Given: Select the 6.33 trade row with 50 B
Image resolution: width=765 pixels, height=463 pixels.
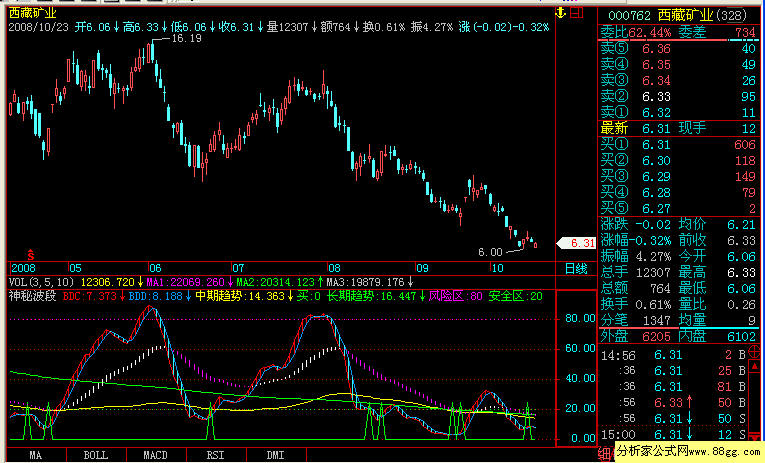Looking at the screenshot, I should [673, 403].
